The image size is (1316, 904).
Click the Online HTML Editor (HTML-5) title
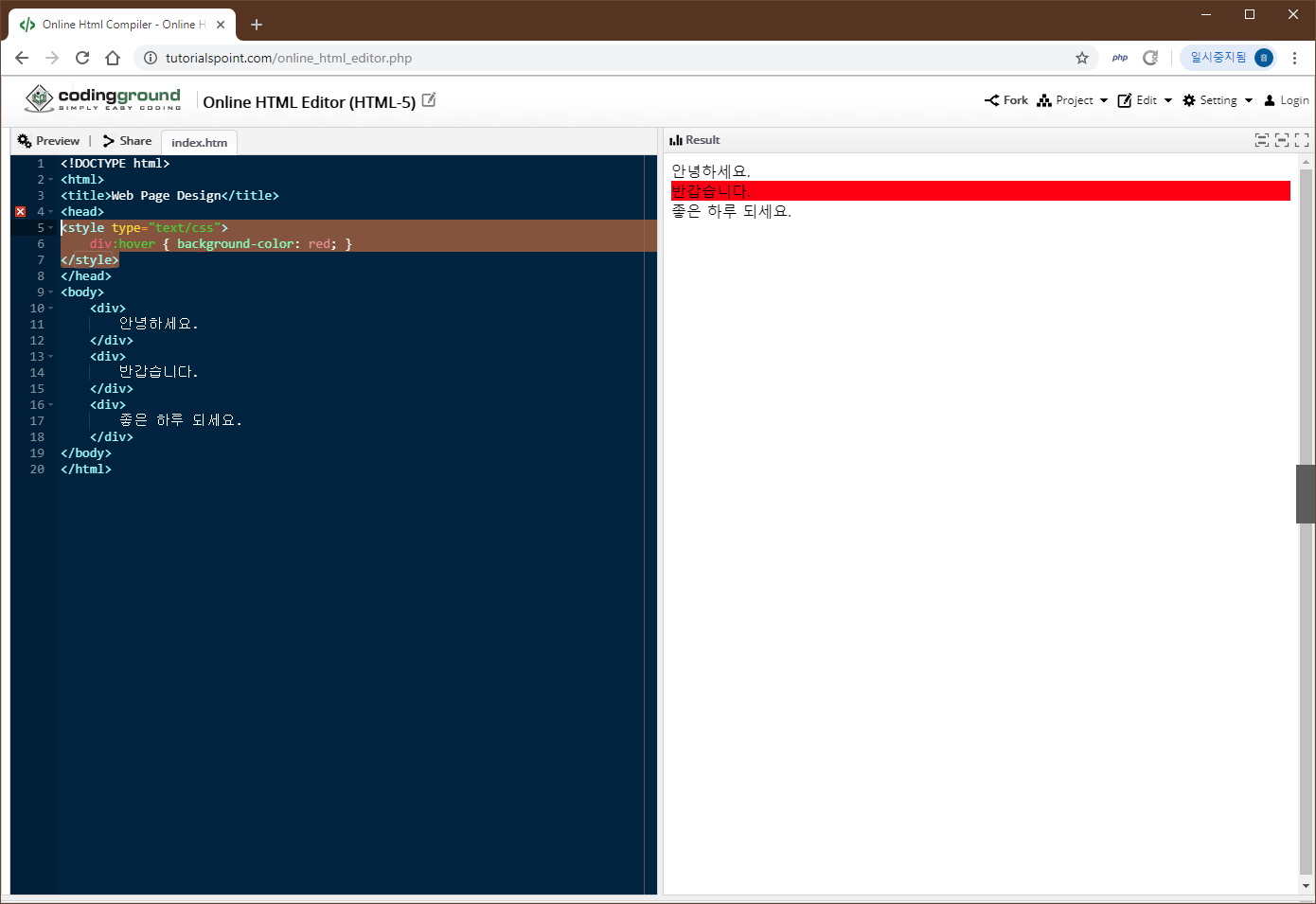click(310, 102)
